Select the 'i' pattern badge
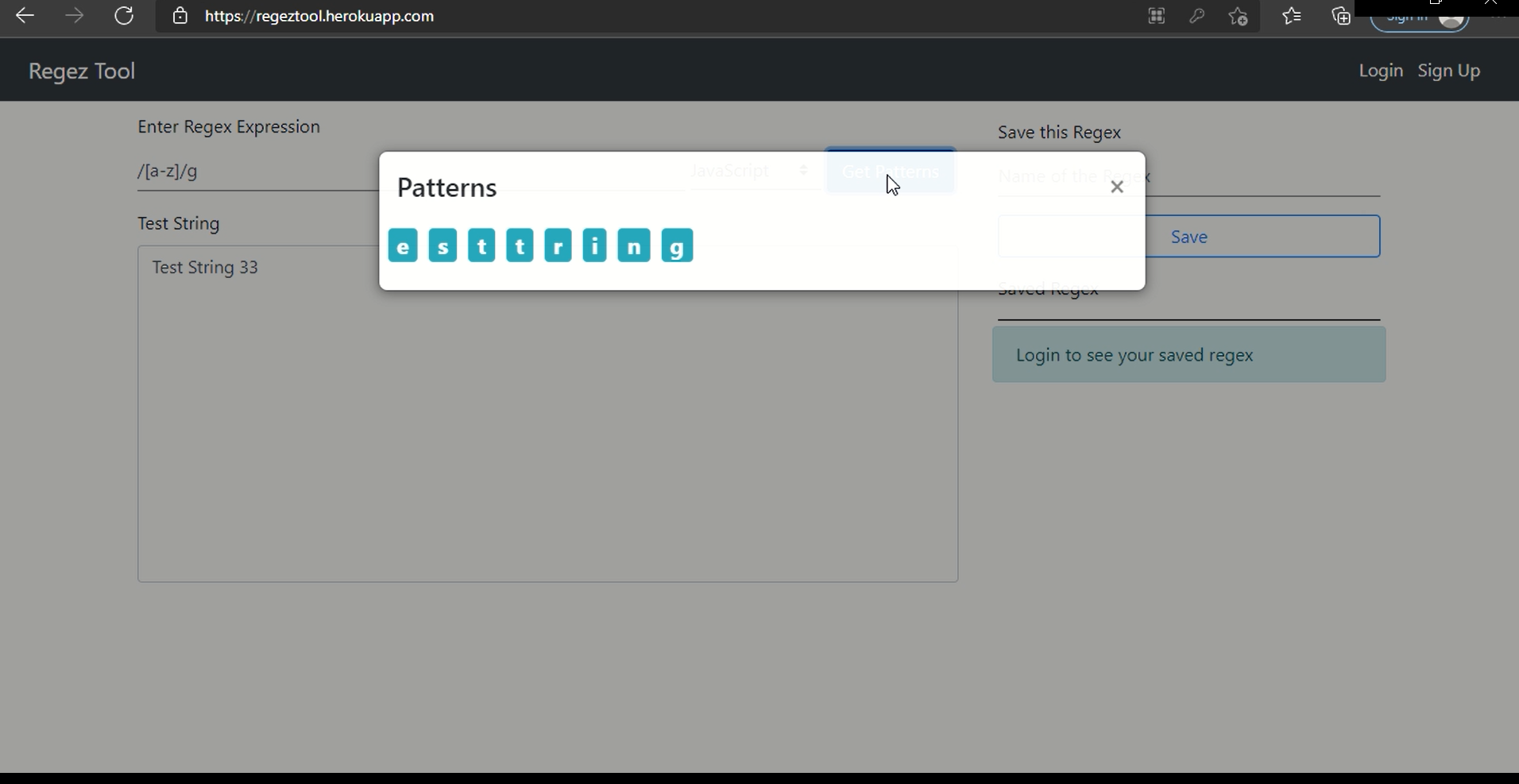 coord(594,245)
